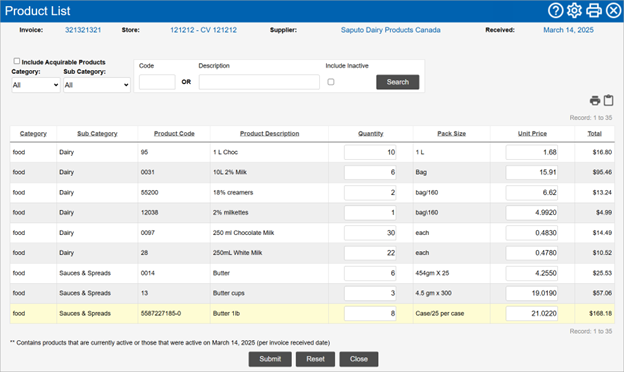Edit unit price 19.0190 for Butter cups
624x372 pixels.
tap(532, 293)
